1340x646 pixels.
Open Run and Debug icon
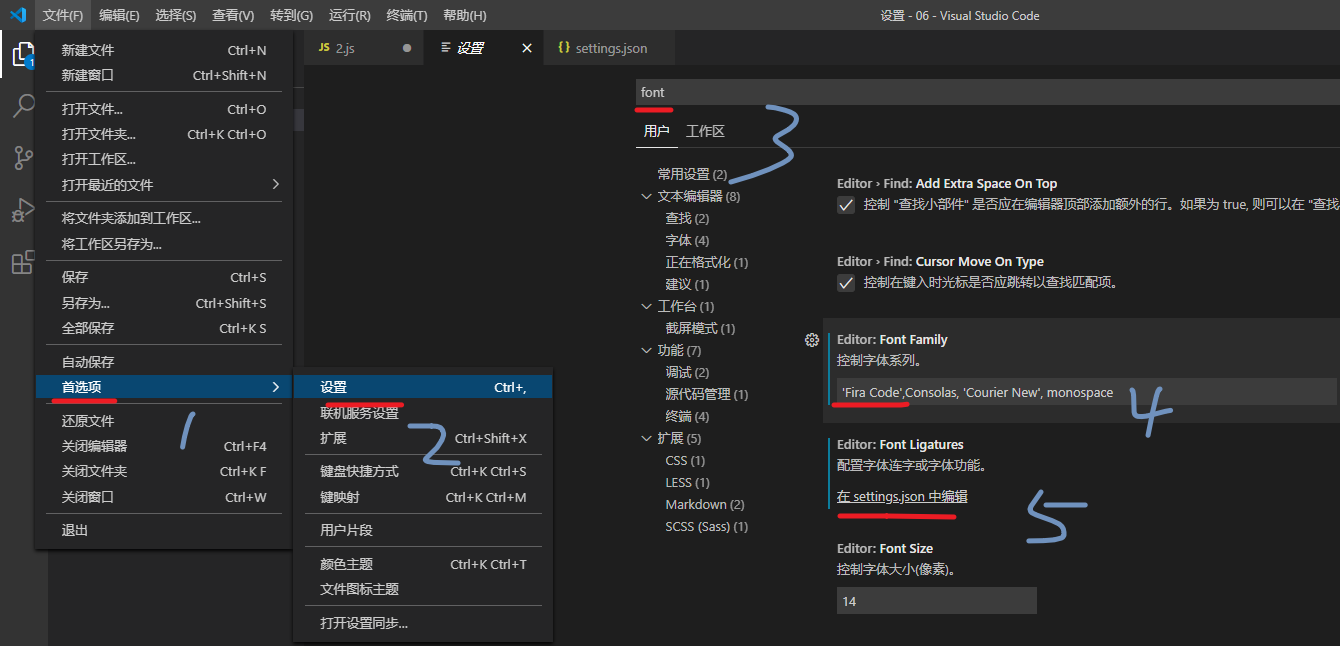[x=23, y=211]
